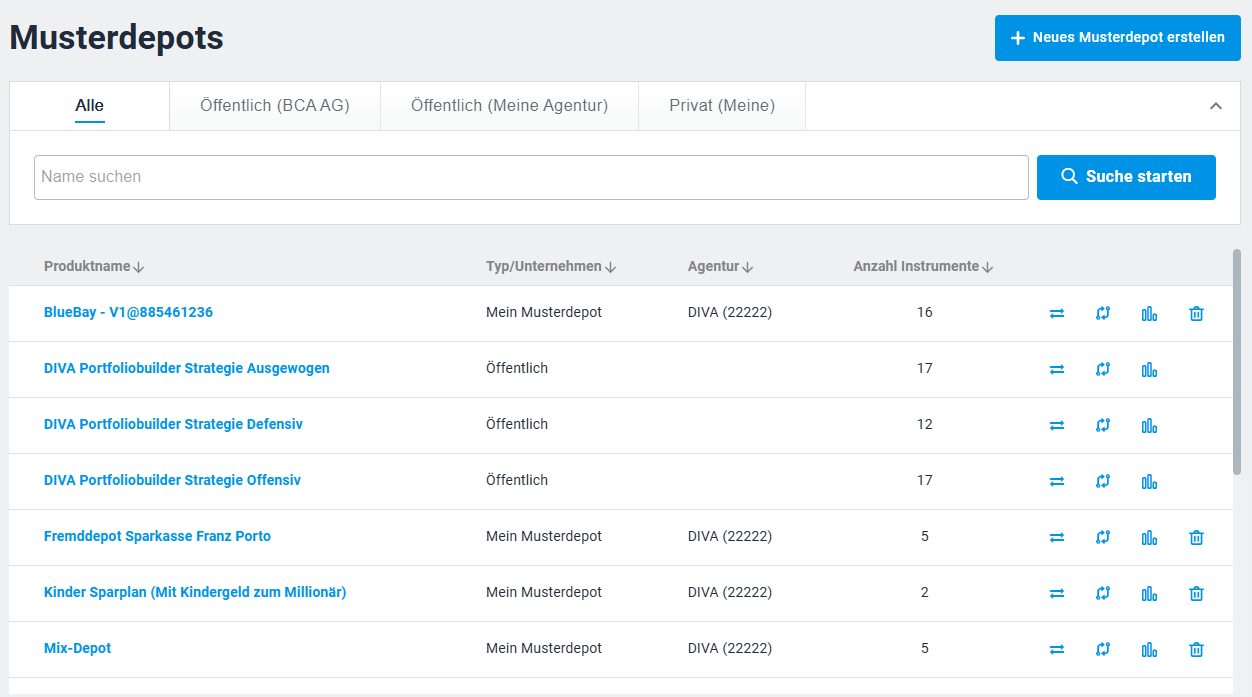
Task: Click refresh cycle icon for Strategie Ausgewogen row
Action: point(1103,369)
